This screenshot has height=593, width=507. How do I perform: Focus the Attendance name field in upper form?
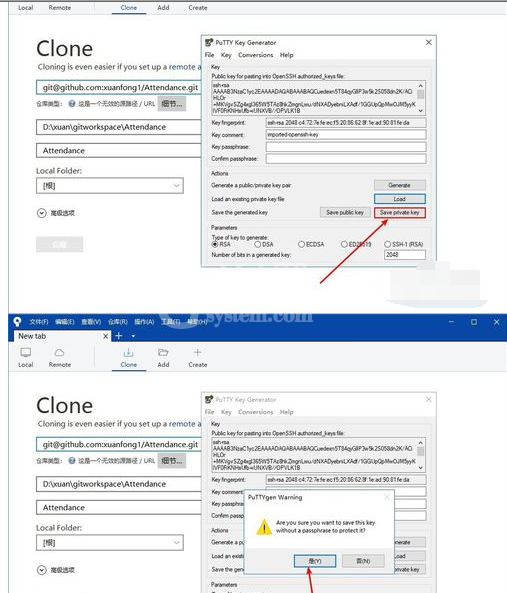click(x=119, y=151)
